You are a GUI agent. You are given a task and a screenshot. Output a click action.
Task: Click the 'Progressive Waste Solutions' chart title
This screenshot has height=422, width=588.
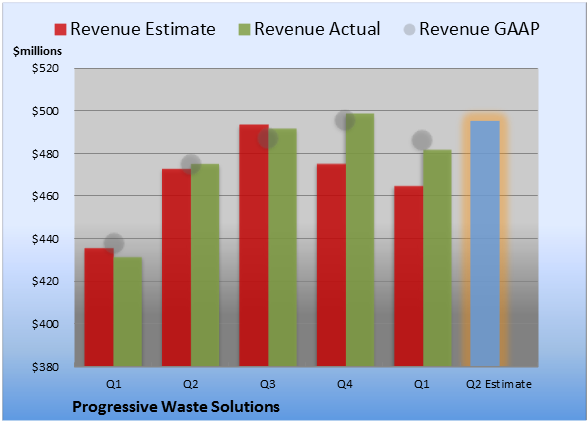click(x=176, y=407)
